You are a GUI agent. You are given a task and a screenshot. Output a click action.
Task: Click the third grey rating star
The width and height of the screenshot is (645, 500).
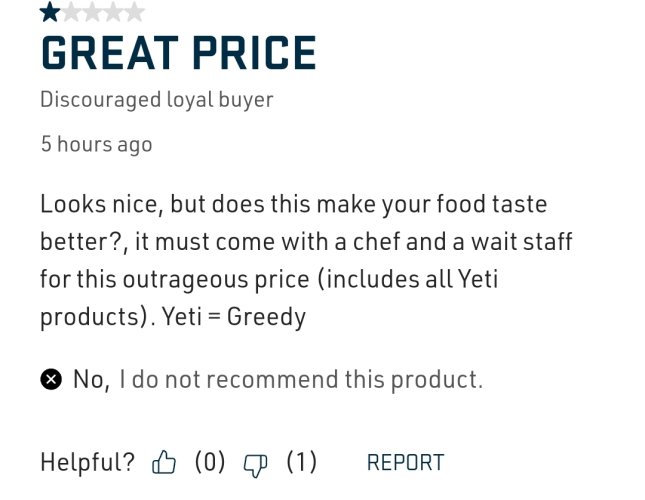click(x=93, y=12)
